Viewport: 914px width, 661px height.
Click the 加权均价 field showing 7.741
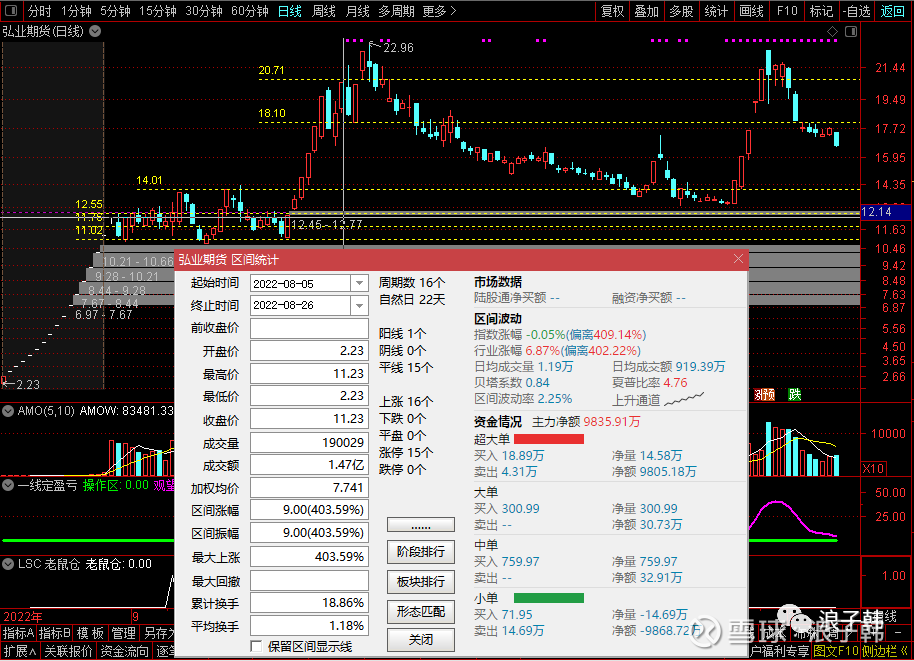click(310, 488)
